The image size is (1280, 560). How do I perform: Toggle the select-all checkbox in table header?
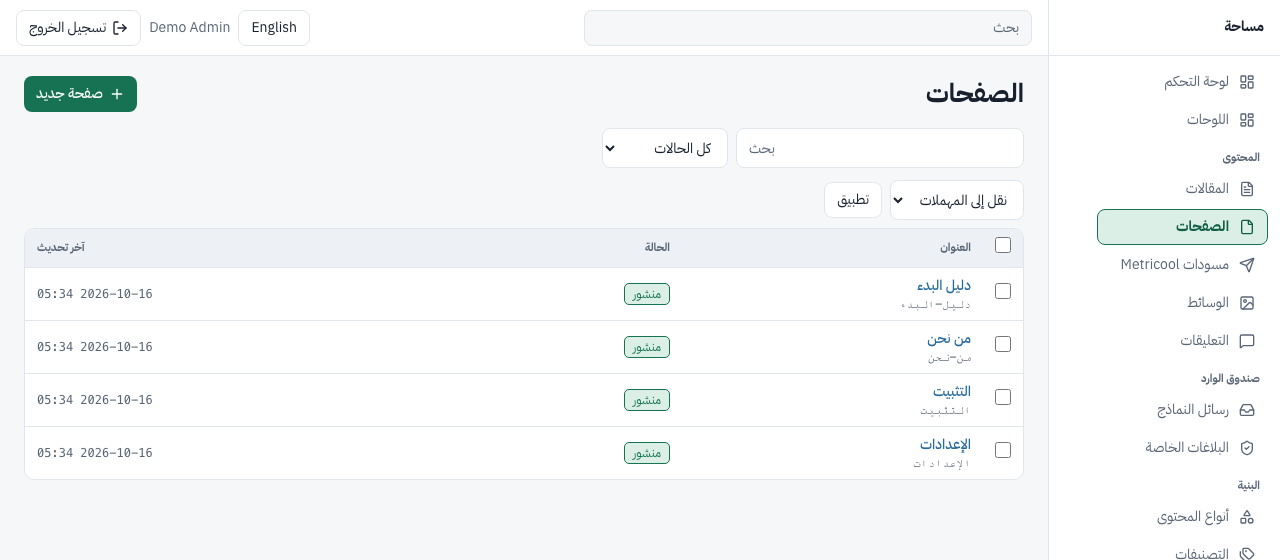pyautogui.click(x=1003, y=245)
